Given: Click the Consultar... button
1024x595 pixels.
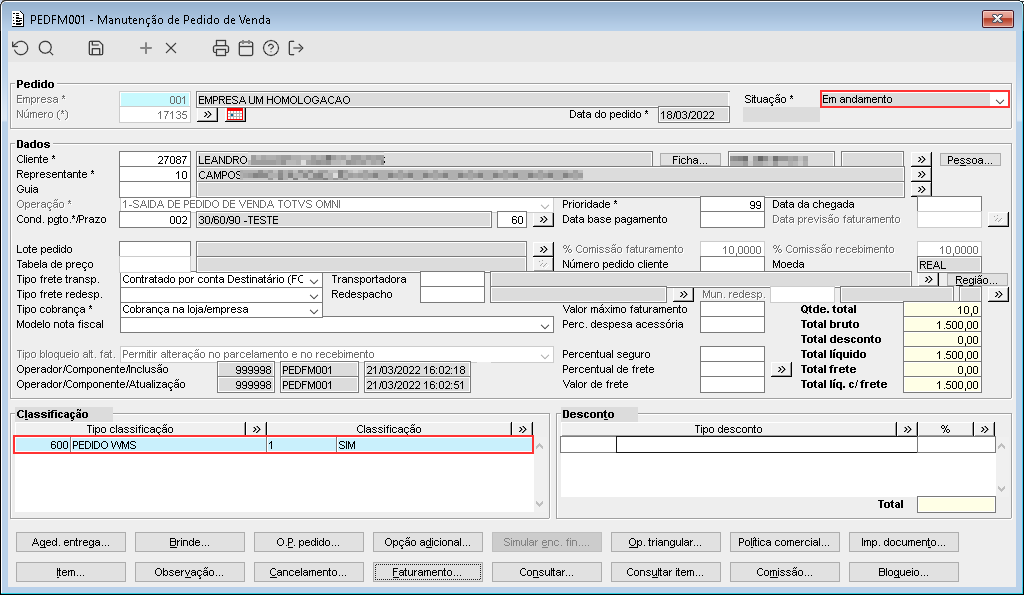Looking at the screenshot, I should (547, 572).
